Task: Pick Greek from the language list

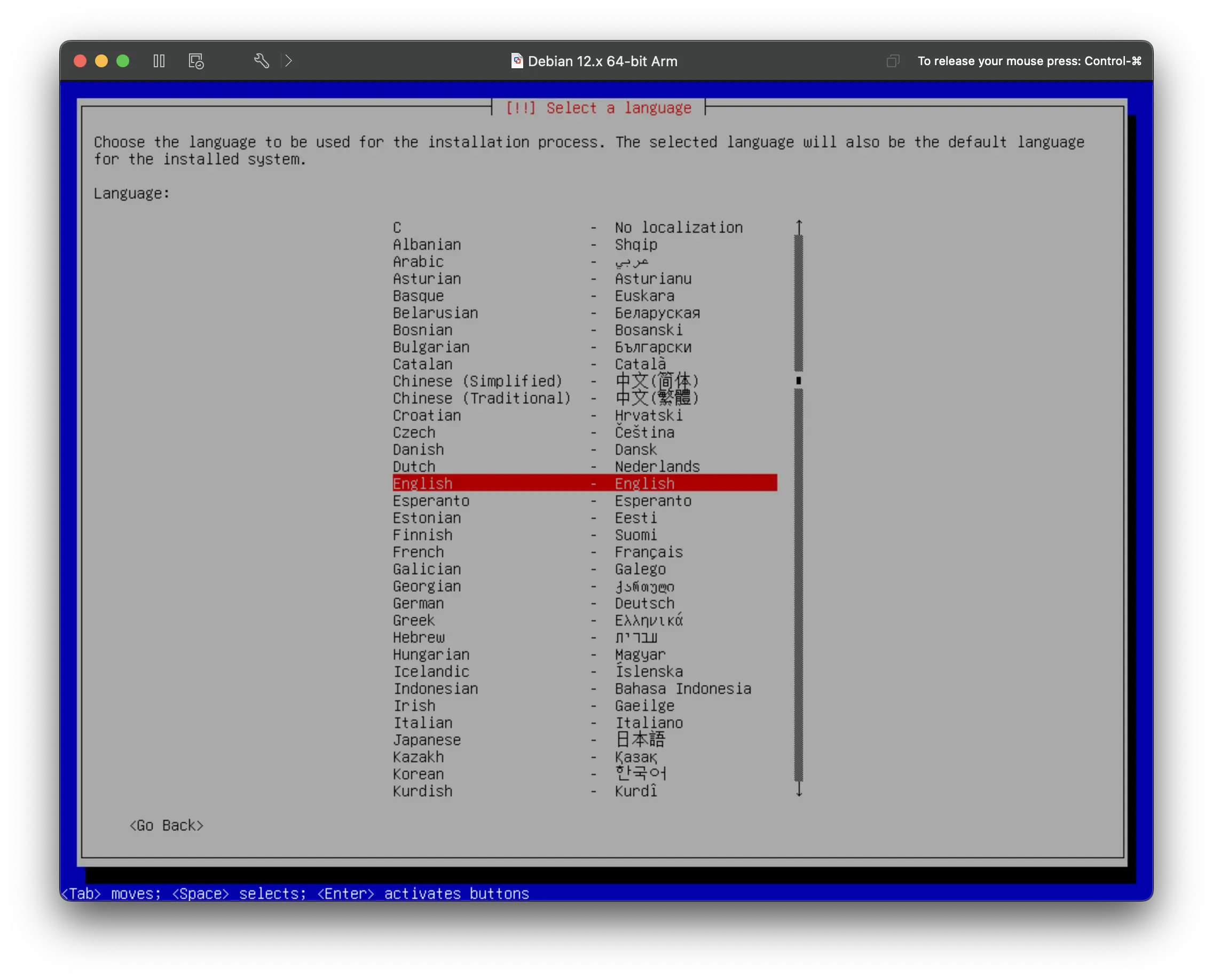Action: (585, 620)
